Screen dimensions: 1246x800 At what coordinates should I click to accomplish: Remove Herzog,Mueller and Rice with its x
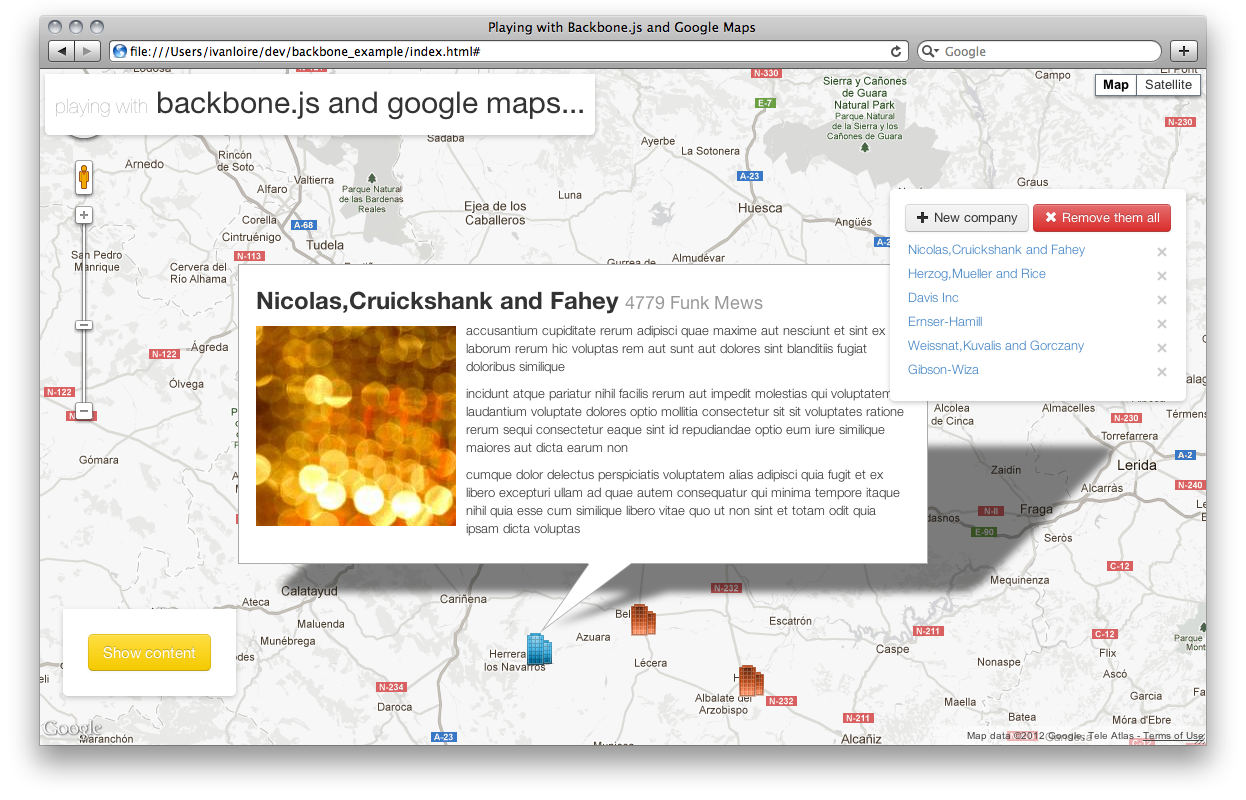tap(1162, 276)
